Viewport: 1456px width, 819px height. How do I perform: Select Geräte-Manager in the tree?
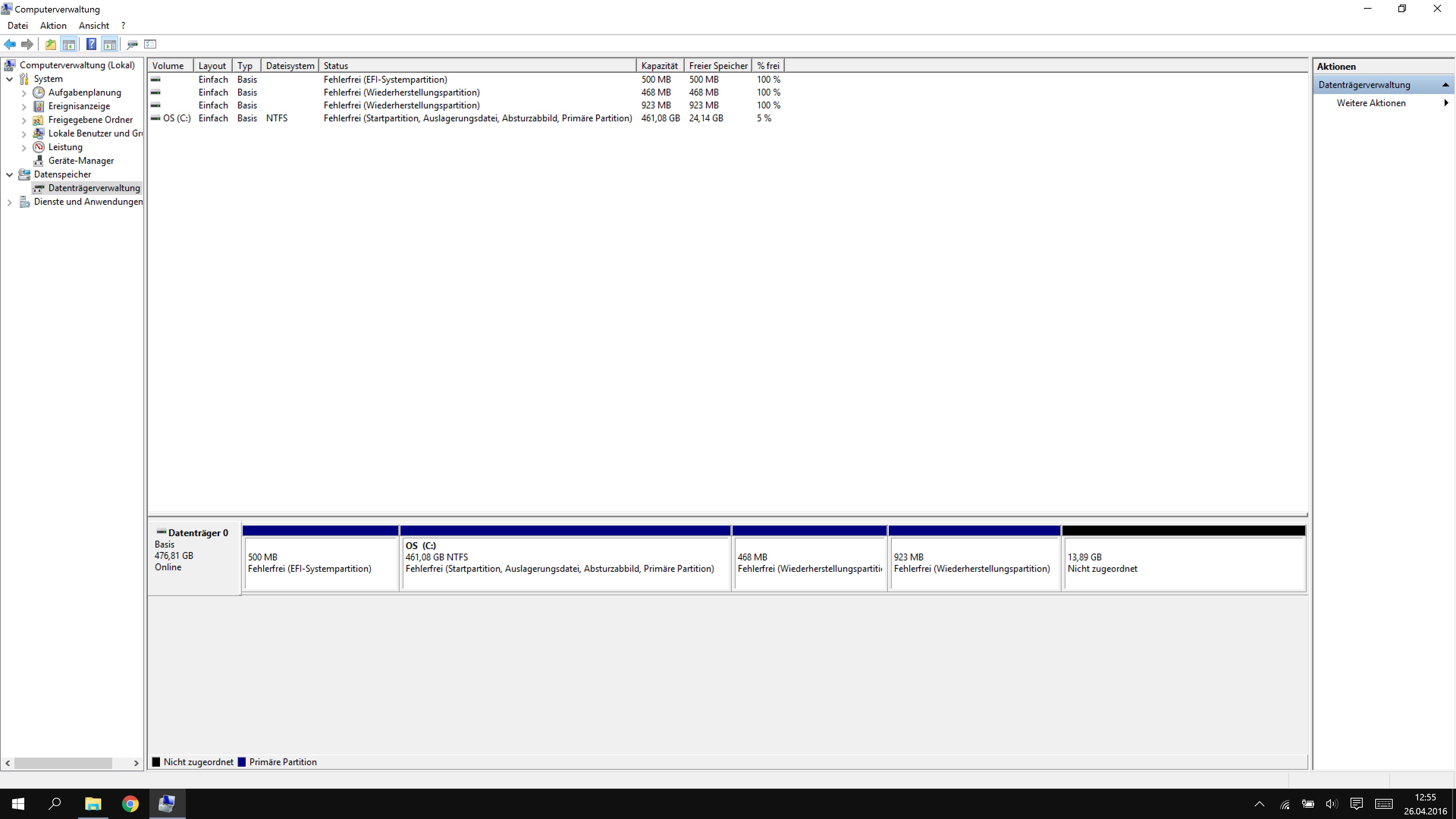81,160
